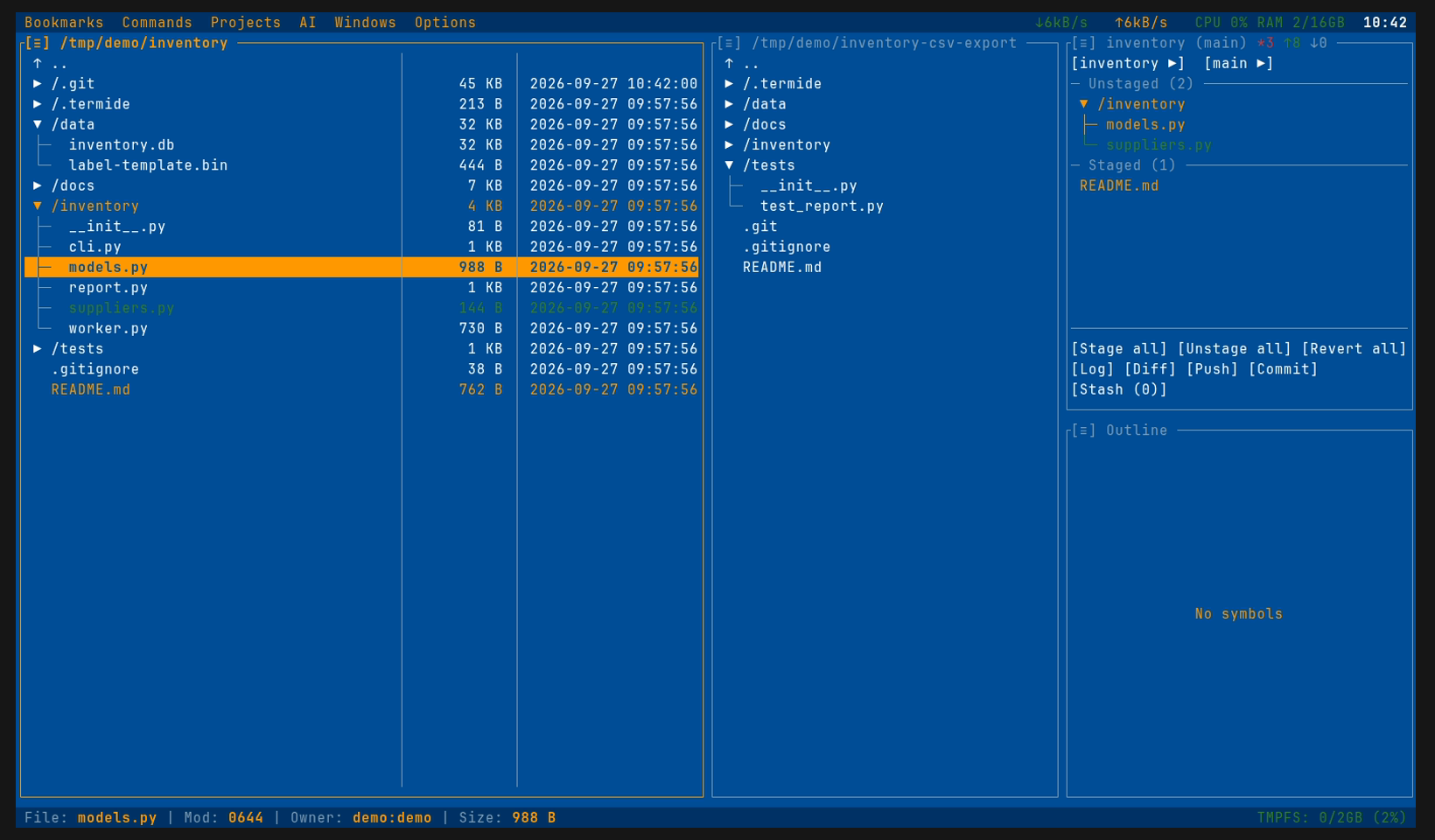Click the [Unstage all] button
Image resolution: width=1435 pixels, height=840 pixels.
[1234, 348]
